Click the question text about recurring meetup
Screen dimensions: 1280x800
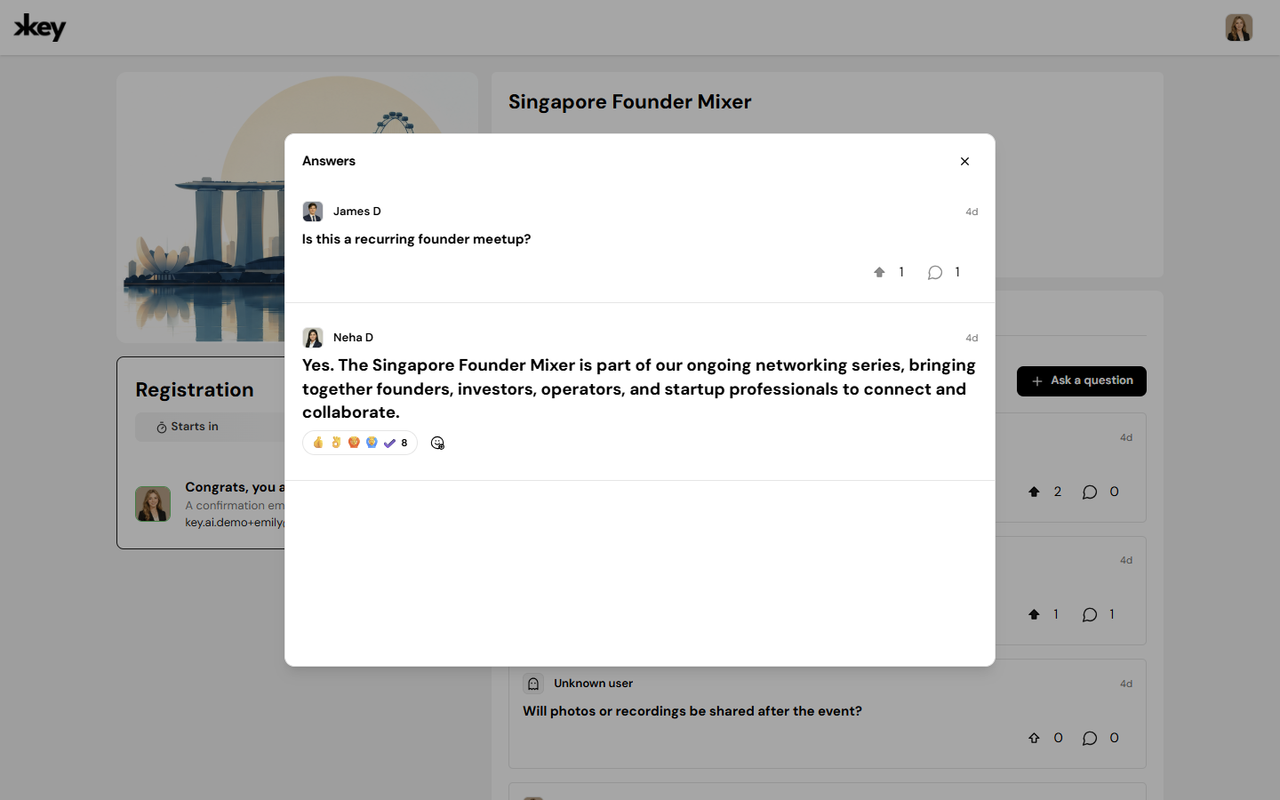pyautogui.click(x=416, y=239)
